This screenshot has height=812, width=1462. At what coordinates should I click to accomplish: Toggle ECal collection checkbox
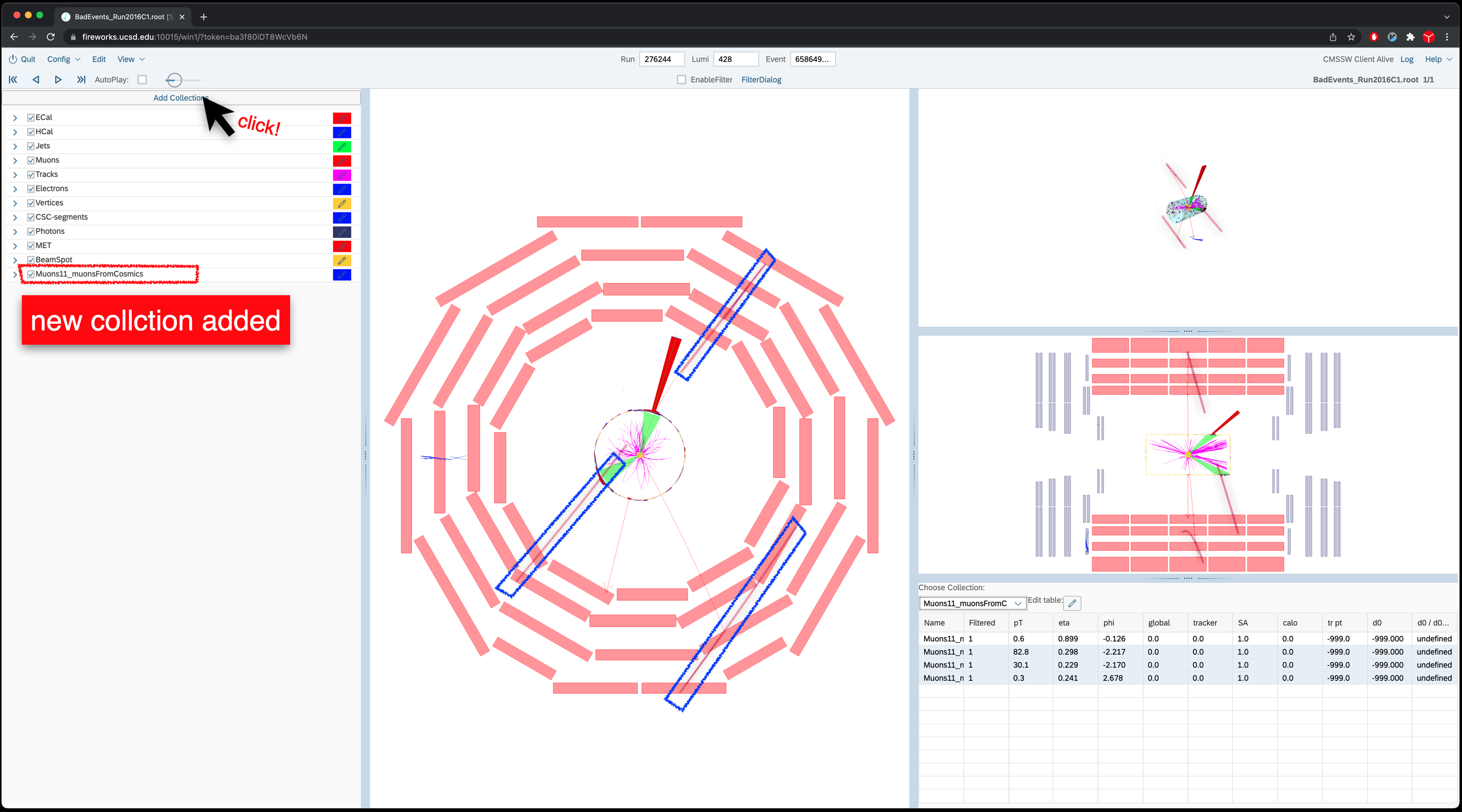click(x=30, y=117)
